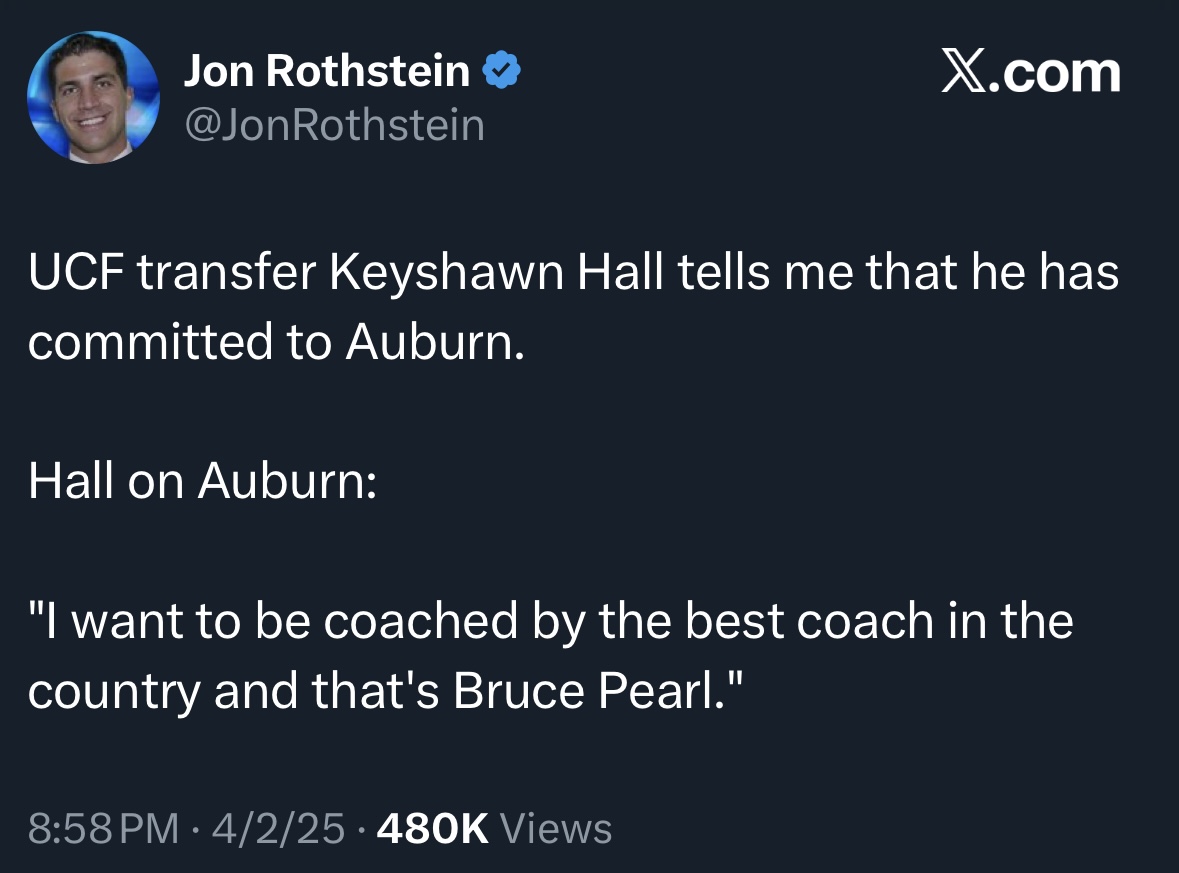The width and height of the screenshot is (1179, 873).
Task: Click Jon Rothstein's profile avatar photo
Action: coord(92,97)
